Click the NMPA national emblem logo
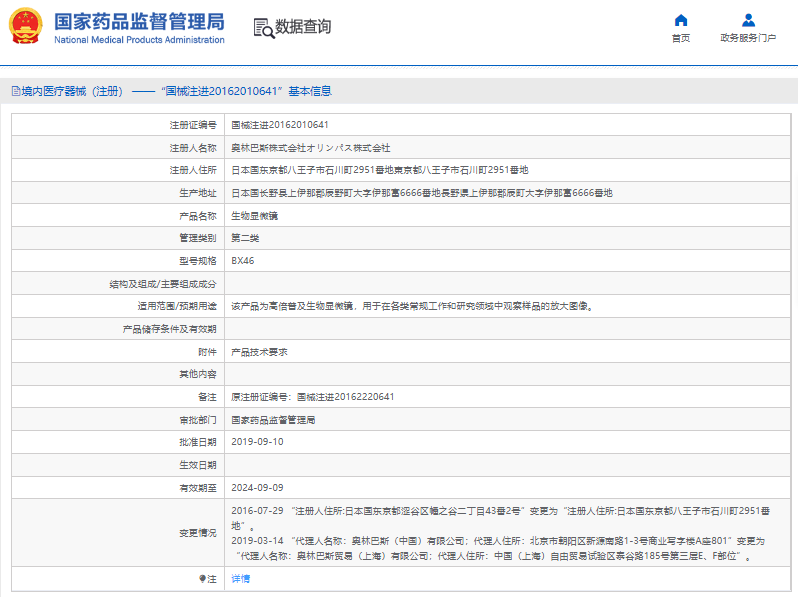Viewport: 798px width, 597px height. tap(26, 27)
